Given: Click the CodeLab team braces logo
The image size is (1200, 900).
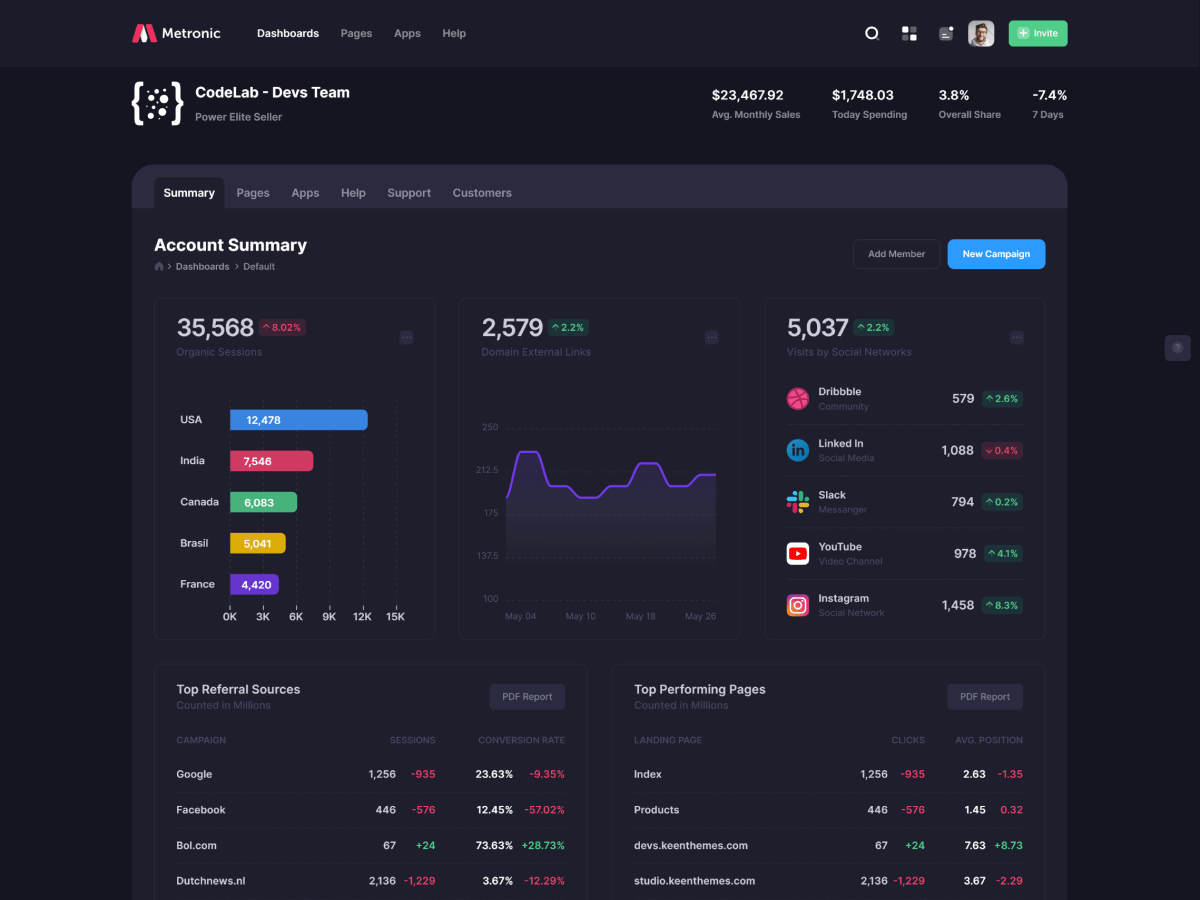Looking at the screenshot, I should click(157, 103).
